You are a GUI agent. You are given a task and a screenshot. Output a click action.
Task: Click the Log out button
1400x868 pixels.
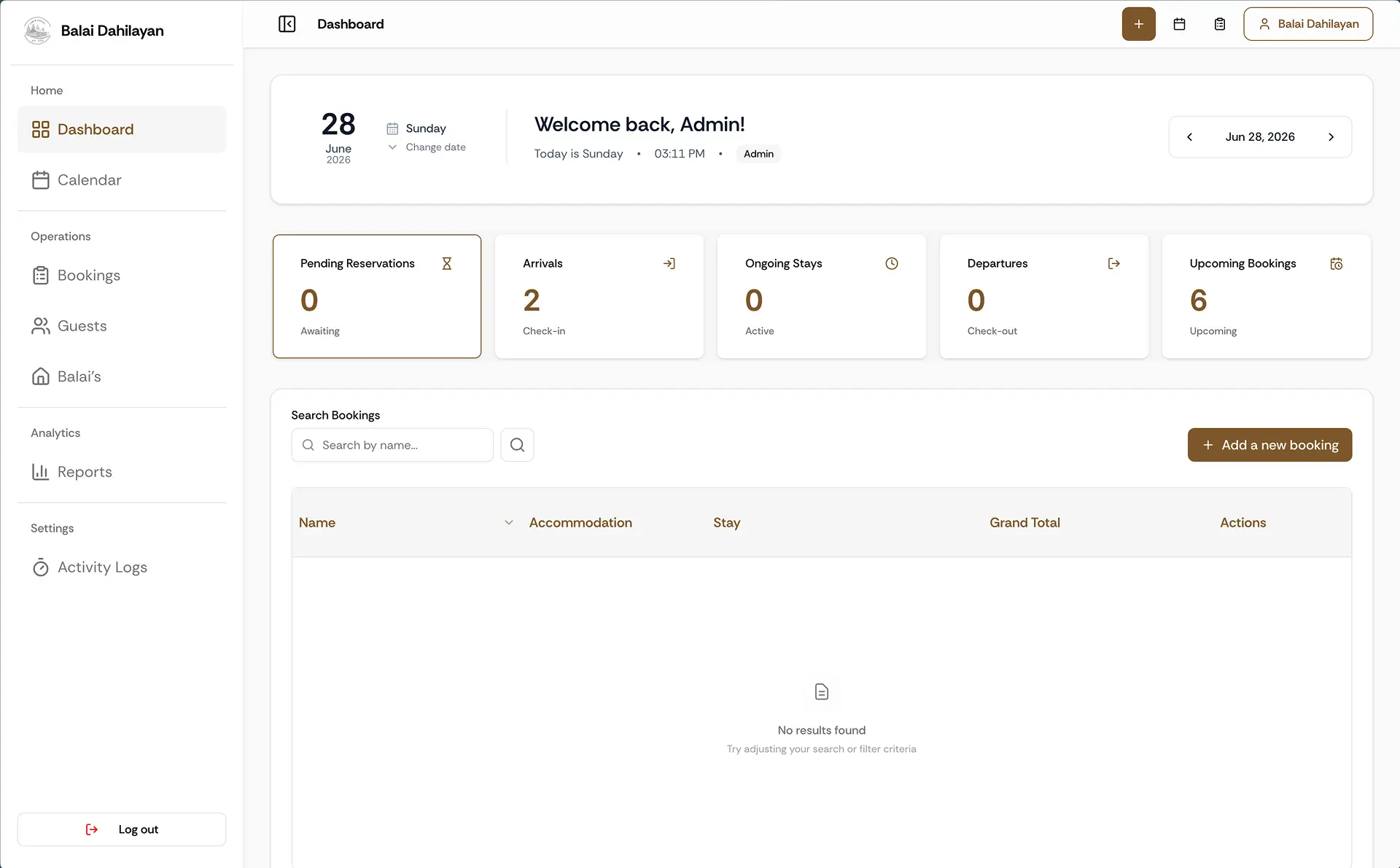pos(122,829)
